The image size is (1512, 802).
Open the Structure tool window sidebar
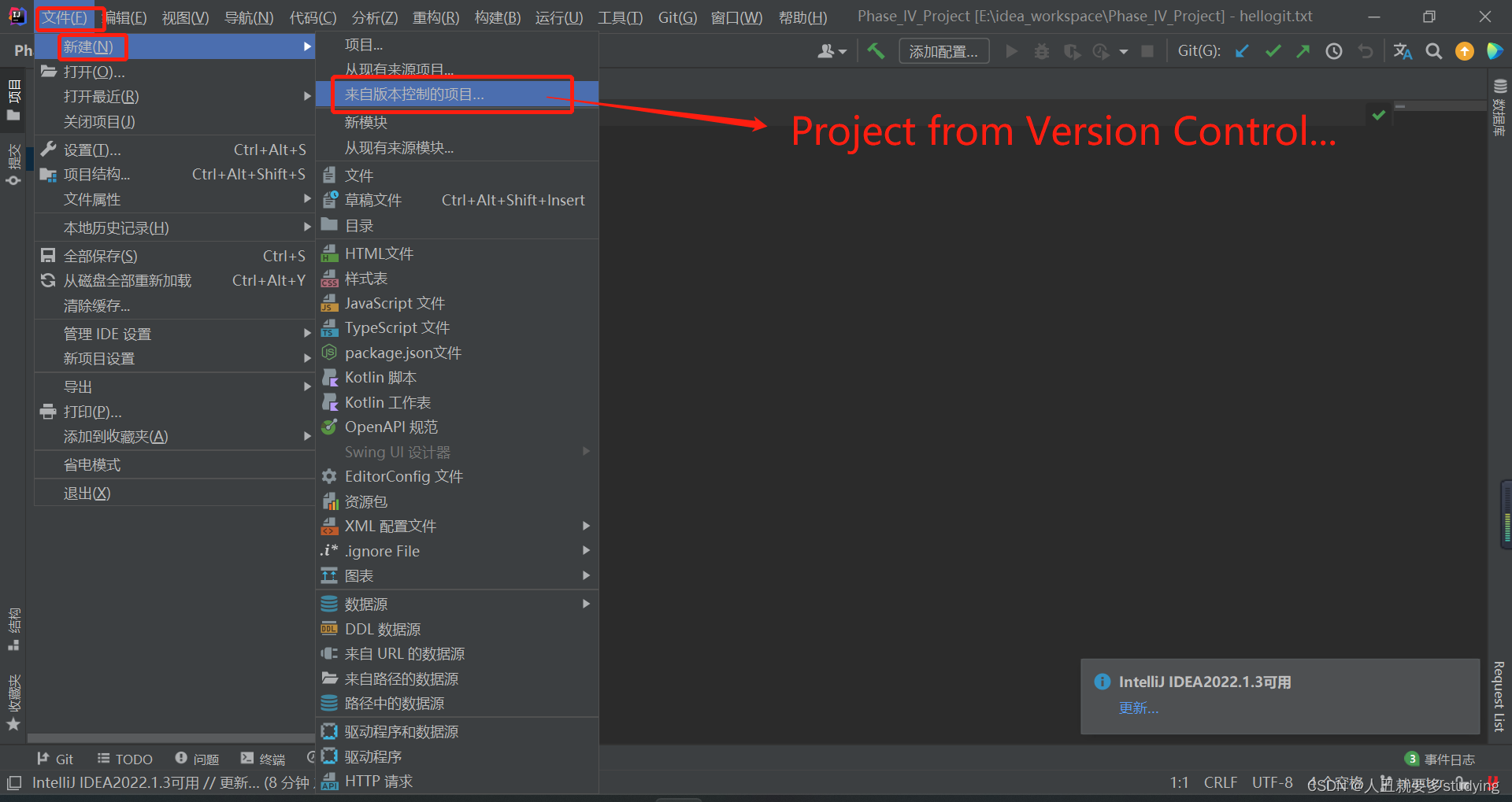[13, 629]
